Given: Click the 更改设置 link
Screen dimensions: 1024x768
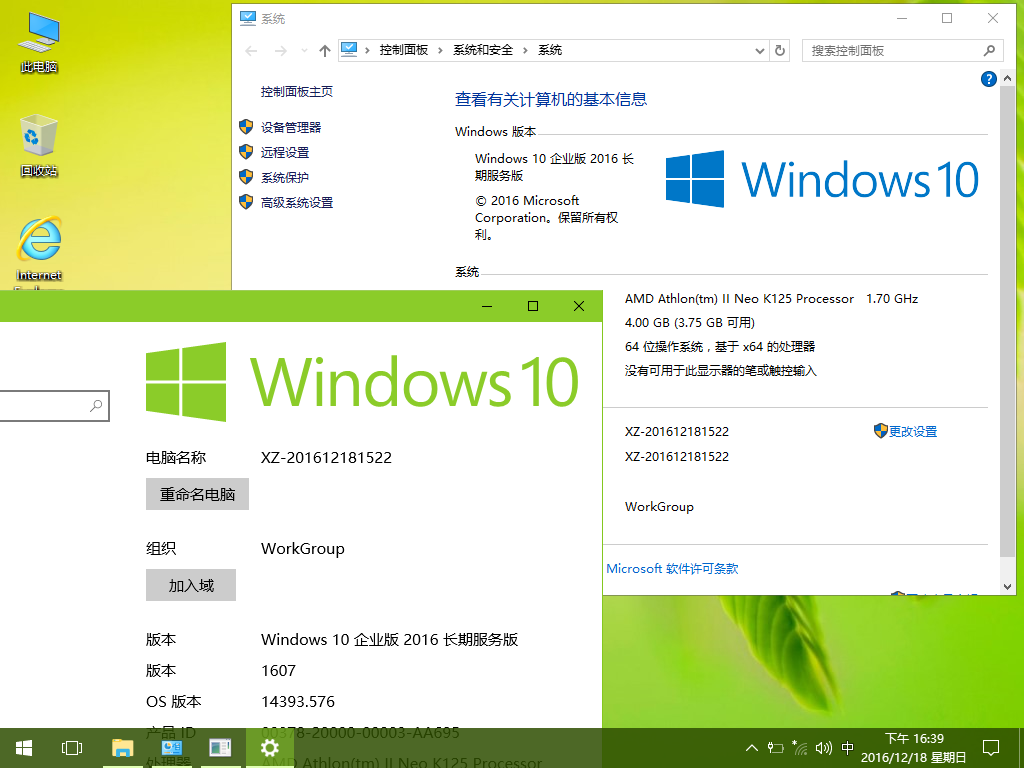Looking at the screenshot, I should coord(912,432).
